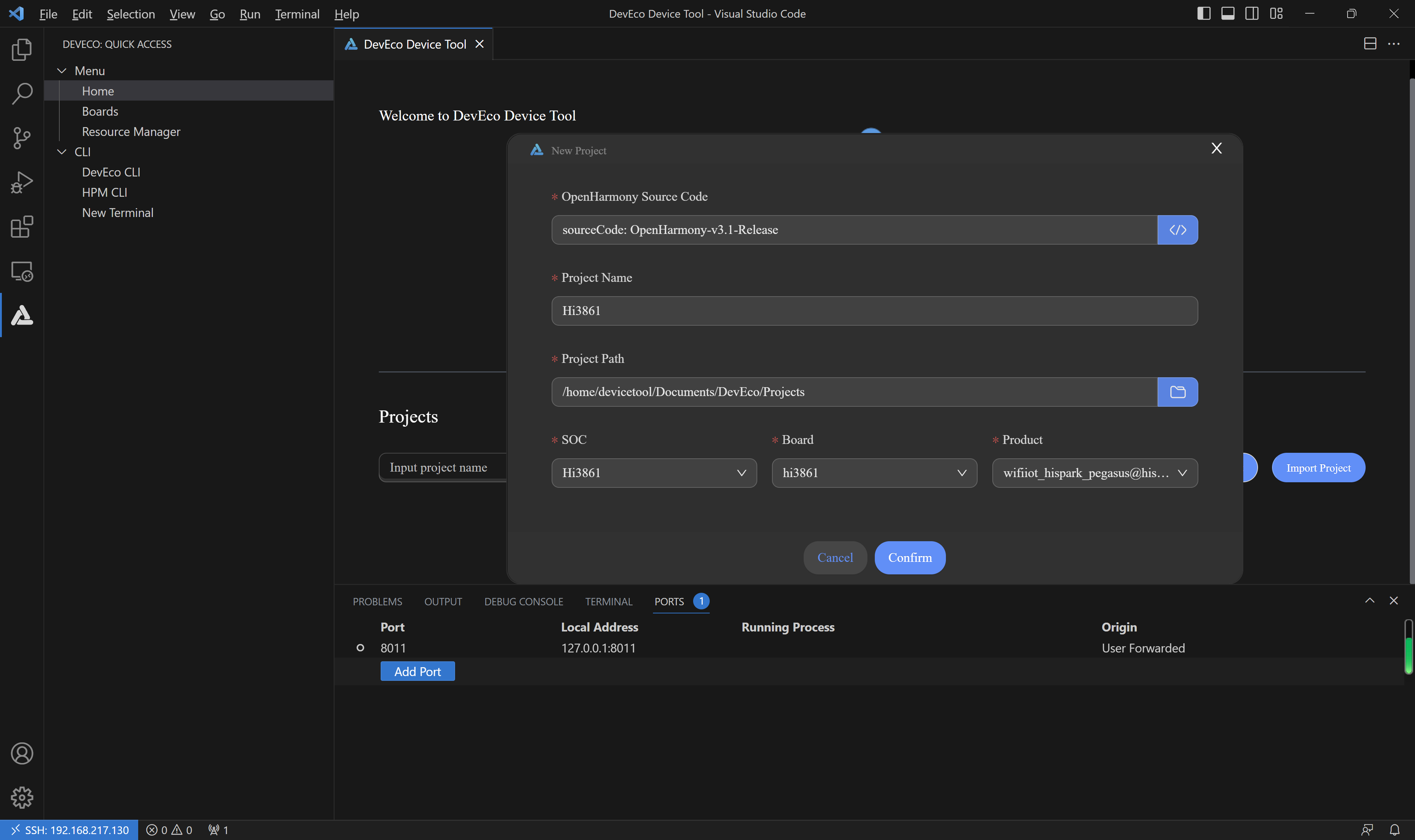Collapse the CLI tree section
Screen dimensions: 1415x840
click(62, 152)
